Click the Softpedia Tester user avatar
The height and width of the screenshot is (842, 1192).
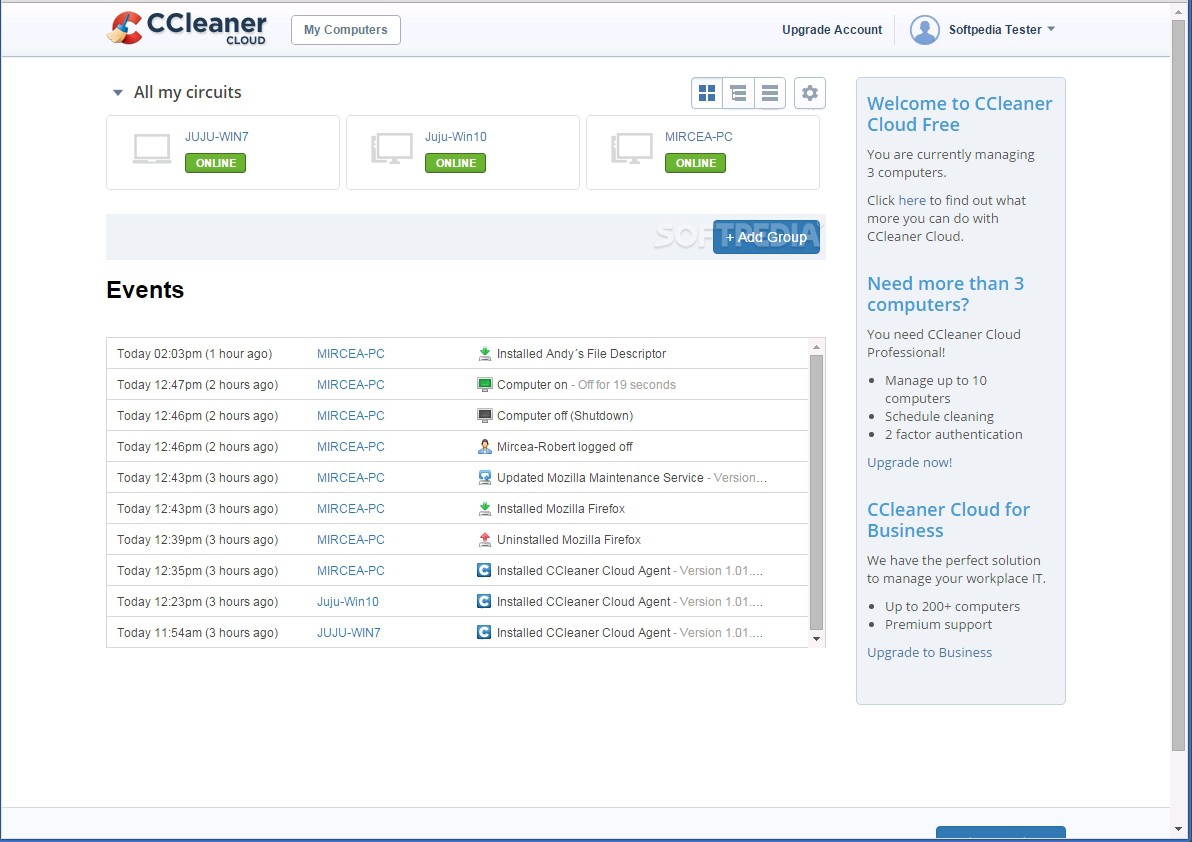pos(924,30)
